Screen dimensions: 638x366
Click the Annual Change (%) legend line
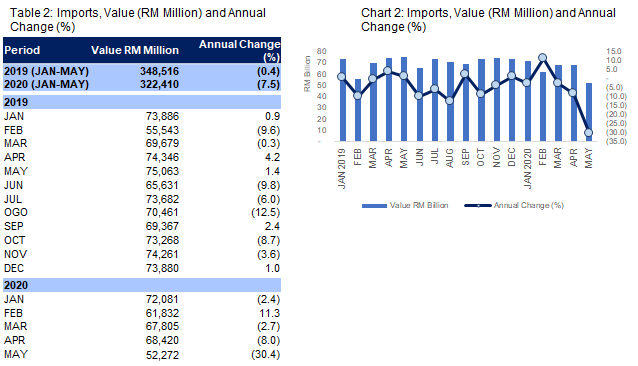[x=478, y=206]
